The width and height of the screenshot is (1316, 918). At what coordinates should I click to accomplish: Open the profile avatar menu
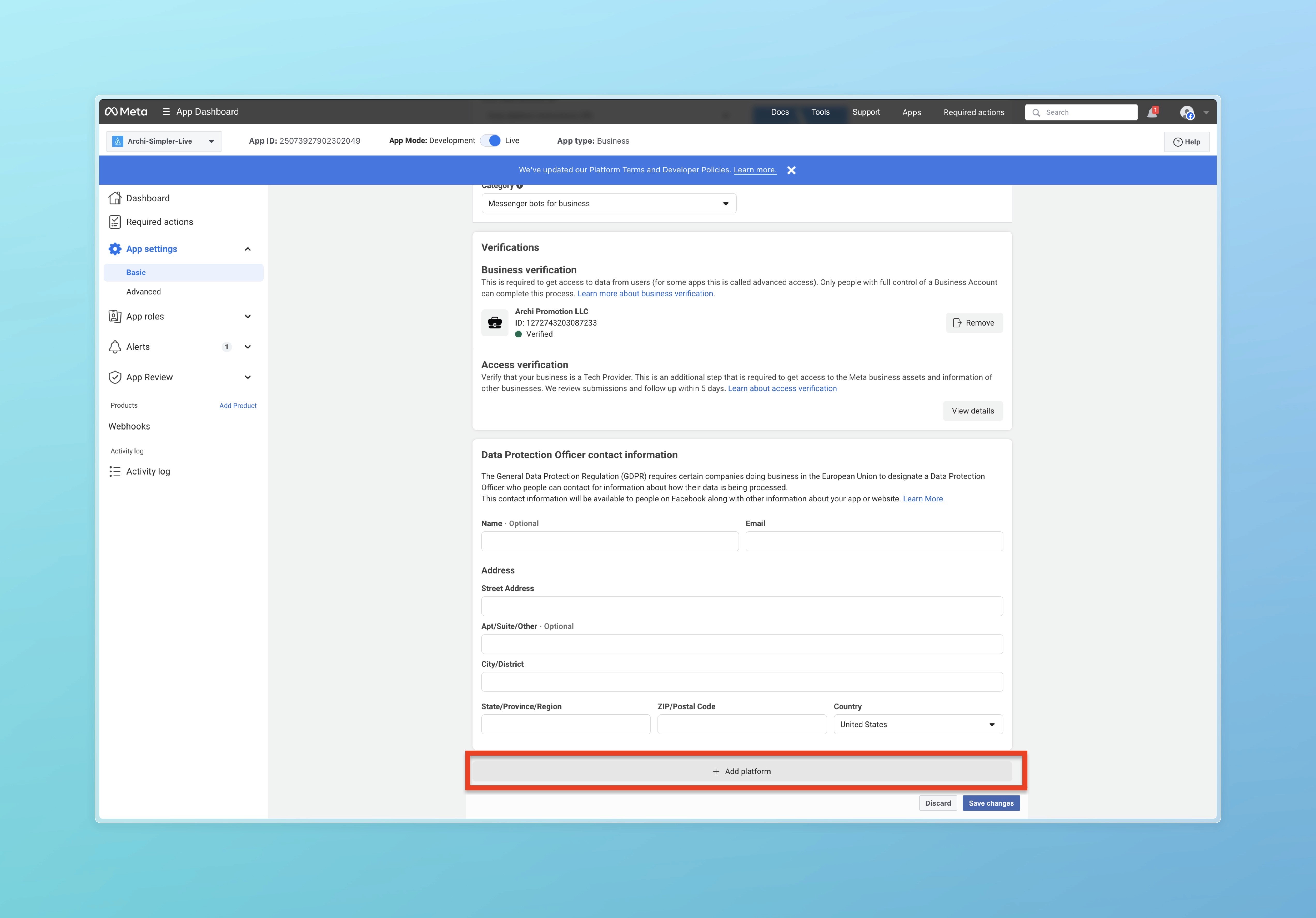(1186, 112)
